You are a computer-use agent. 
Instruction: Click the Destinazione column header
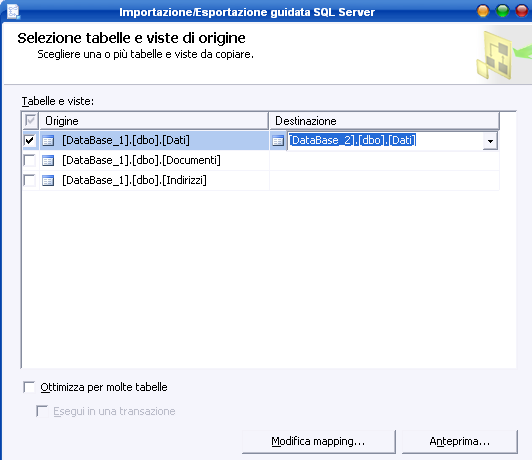[x=384, y=121]
